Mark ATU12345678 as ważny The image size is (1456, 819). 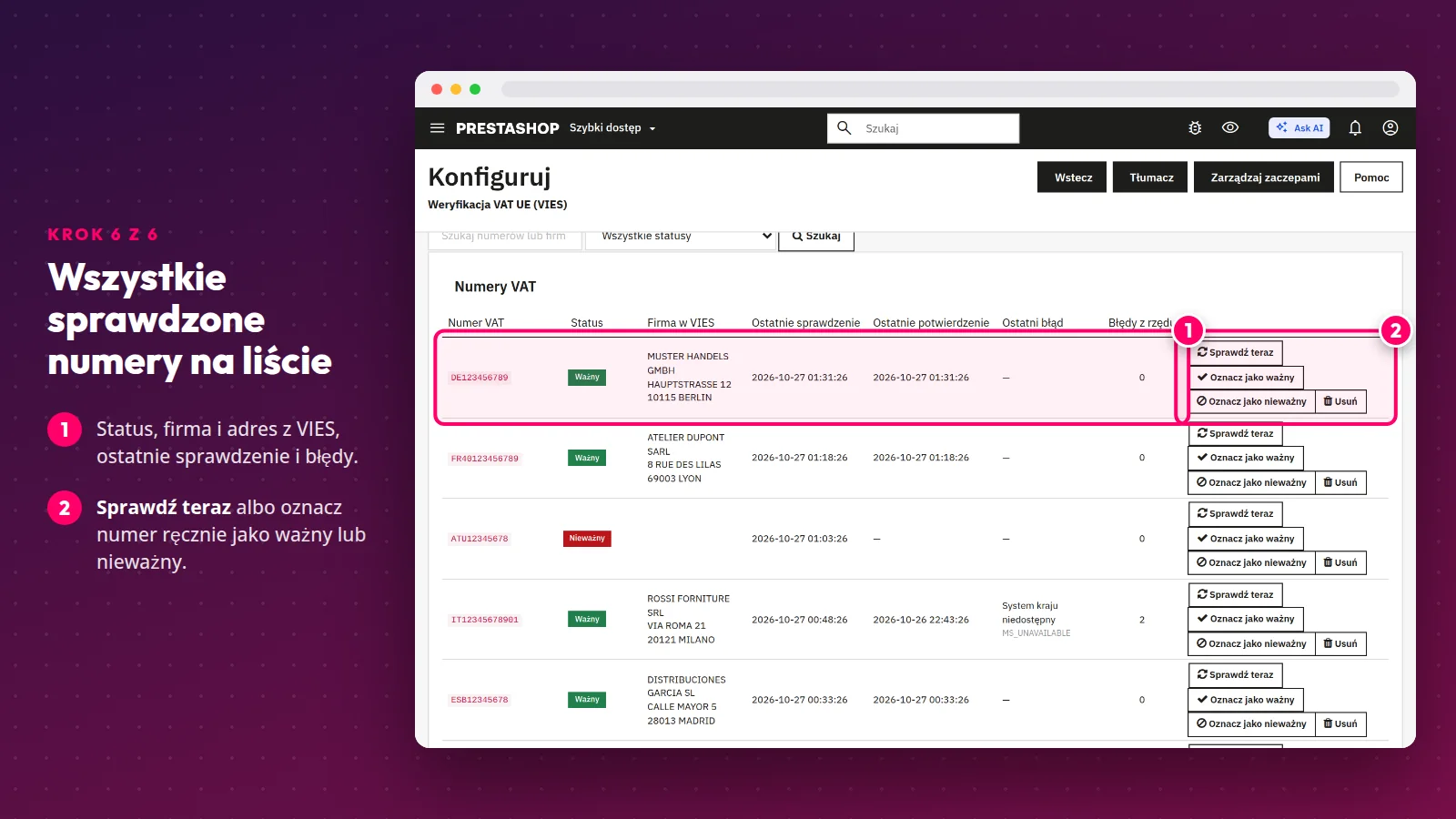1246,539
